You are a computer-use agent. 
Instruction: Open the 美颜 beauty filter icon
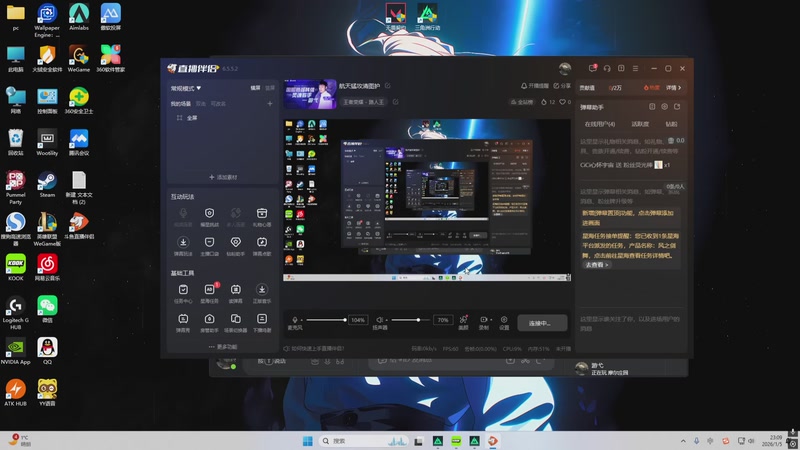[x=463, y=322]
